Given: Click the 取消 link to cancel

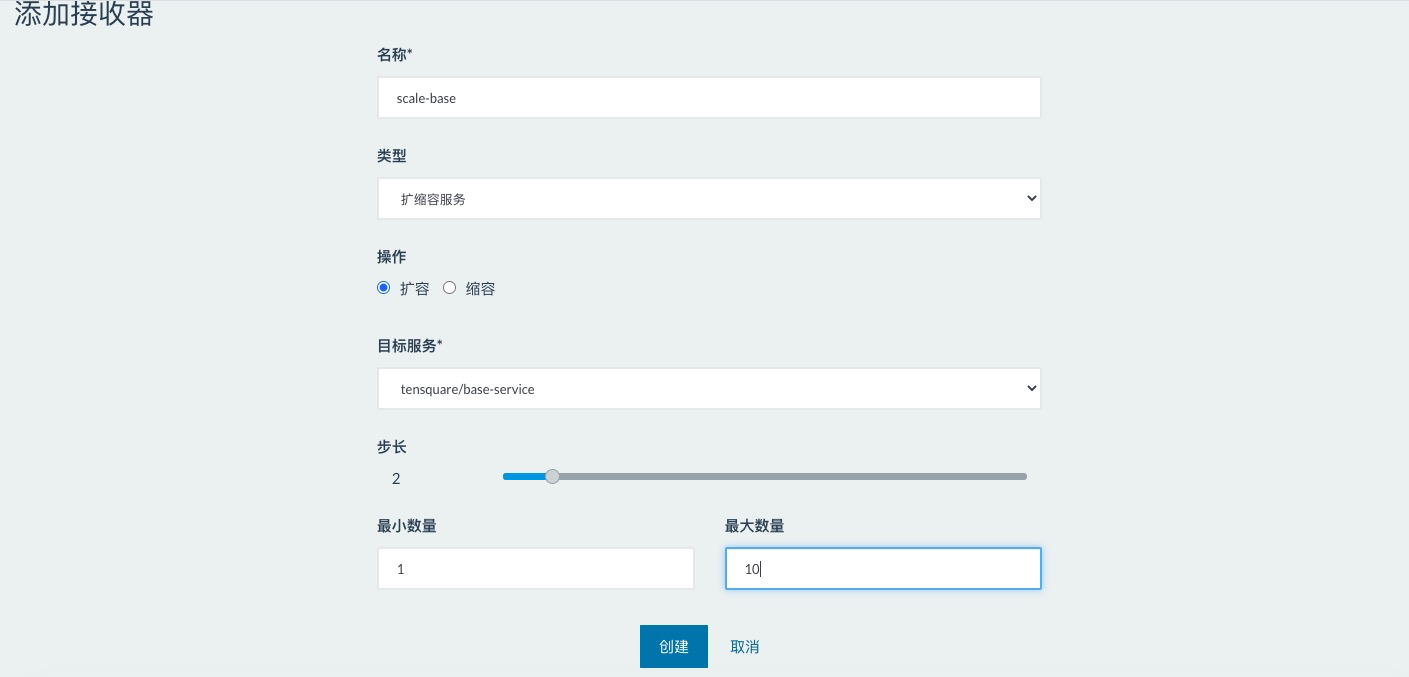Looking at the screenshot, I should coord(744,646).
